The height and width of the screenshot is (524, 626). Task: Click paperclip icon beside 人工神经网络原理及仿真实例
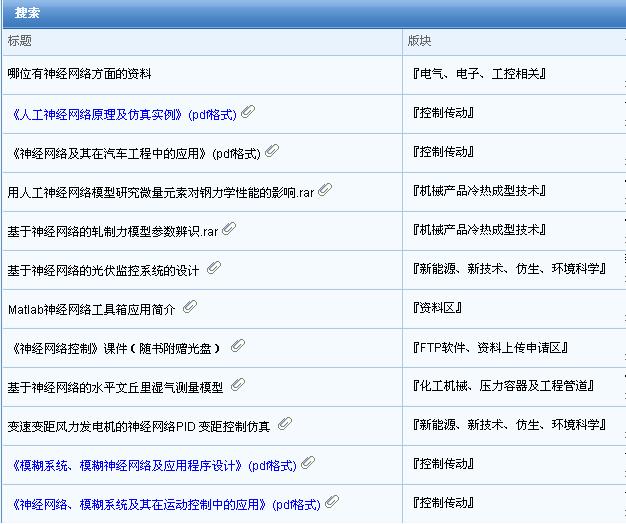(x=248, y=112)
